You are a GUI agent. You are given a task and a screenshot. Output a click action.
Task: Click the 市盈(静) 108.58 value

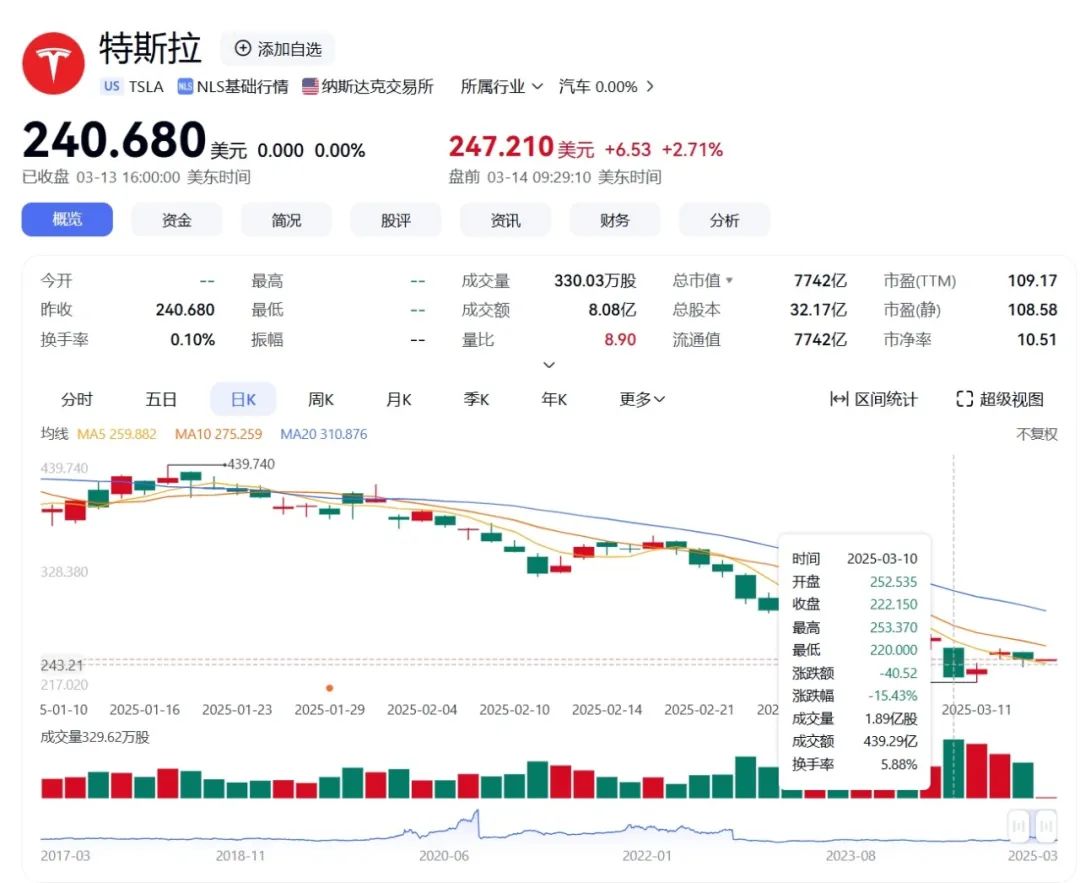(x=1032, y=310)
